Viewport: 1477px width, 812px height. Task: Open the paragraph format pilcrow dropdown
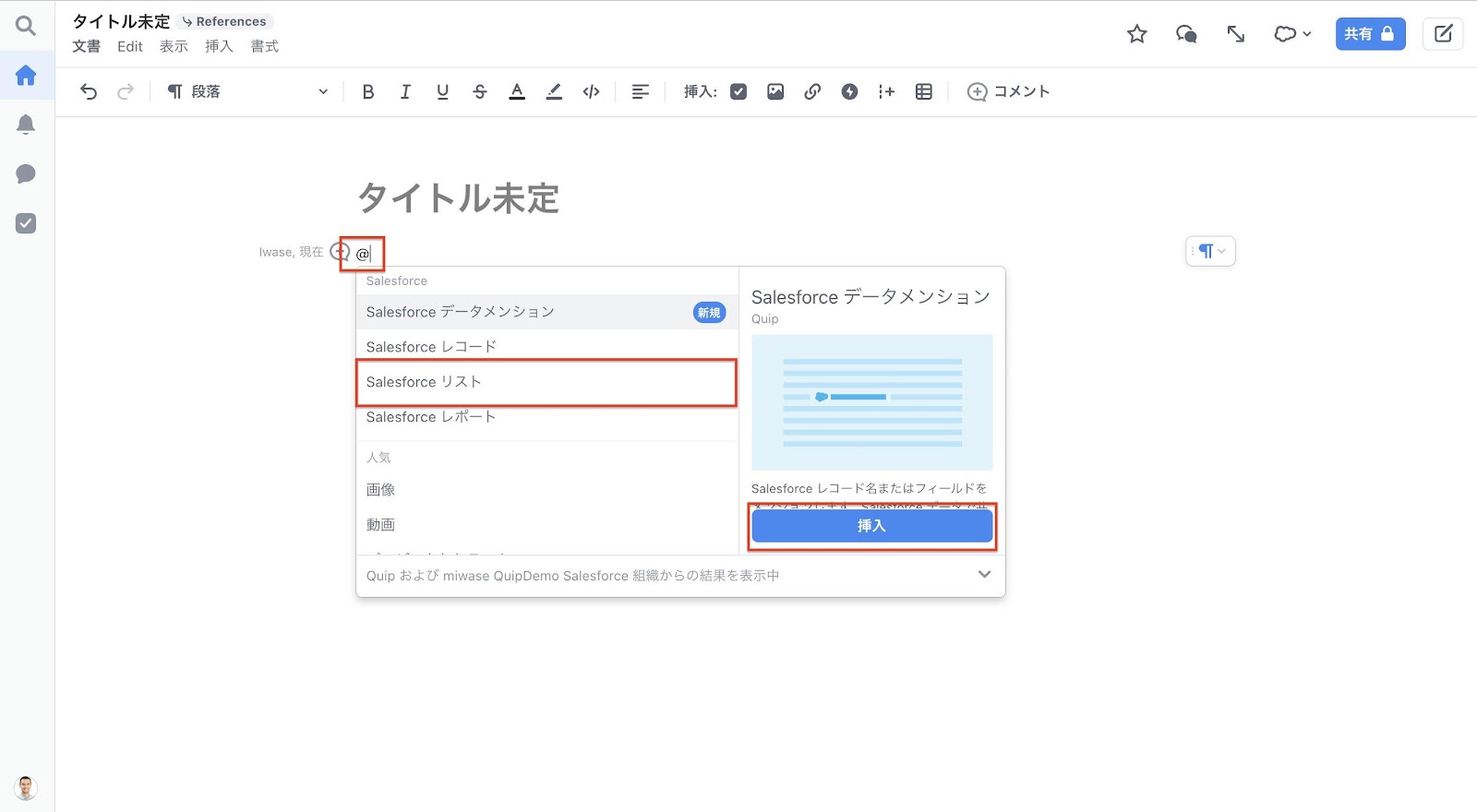[x=1210, y=251]
